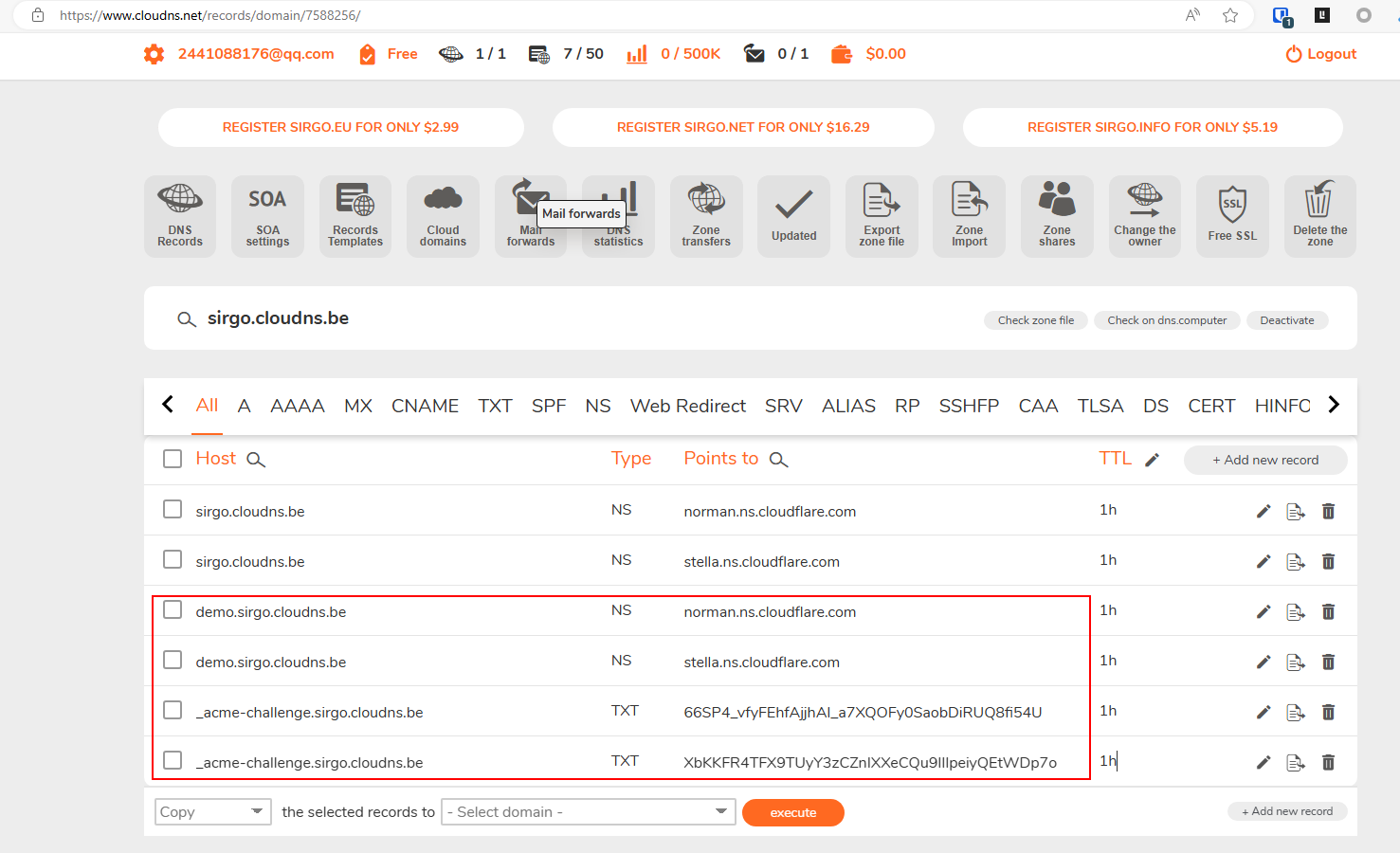Click the Check zone file button
Screen dimensions: 1400x853
tap(1035, 320)
